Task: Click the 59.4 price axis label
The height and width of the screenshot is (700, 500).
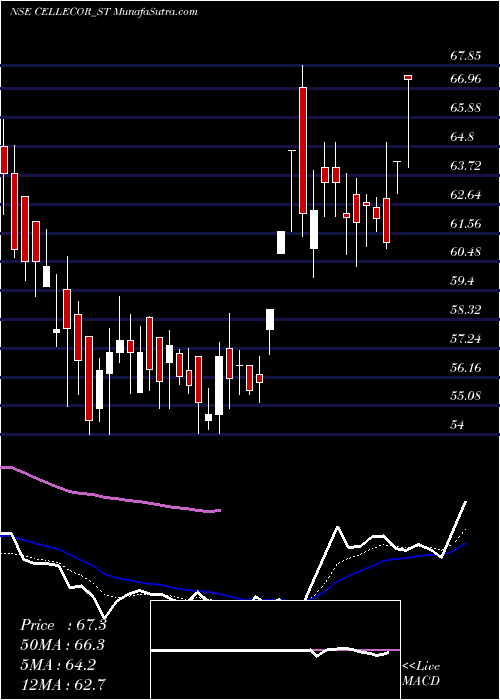Action: (x=462, y=281)
